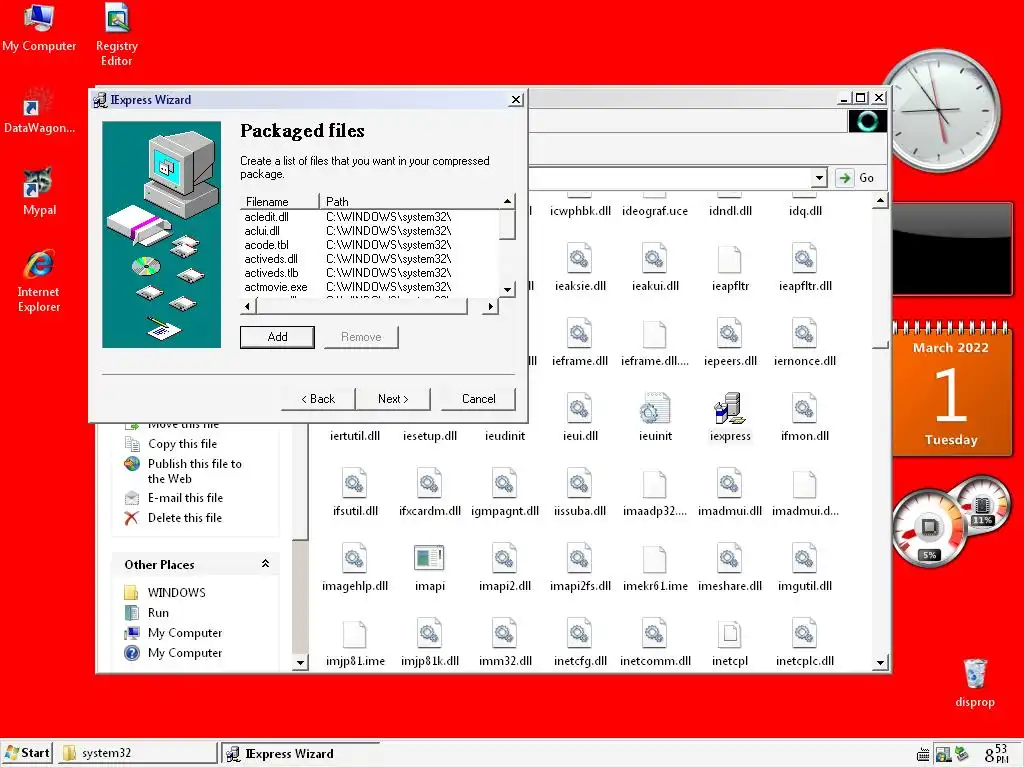Select the ieaksie.dll file icon
1024x768 pixels.
pyautogui.click(x=580, y=266)
